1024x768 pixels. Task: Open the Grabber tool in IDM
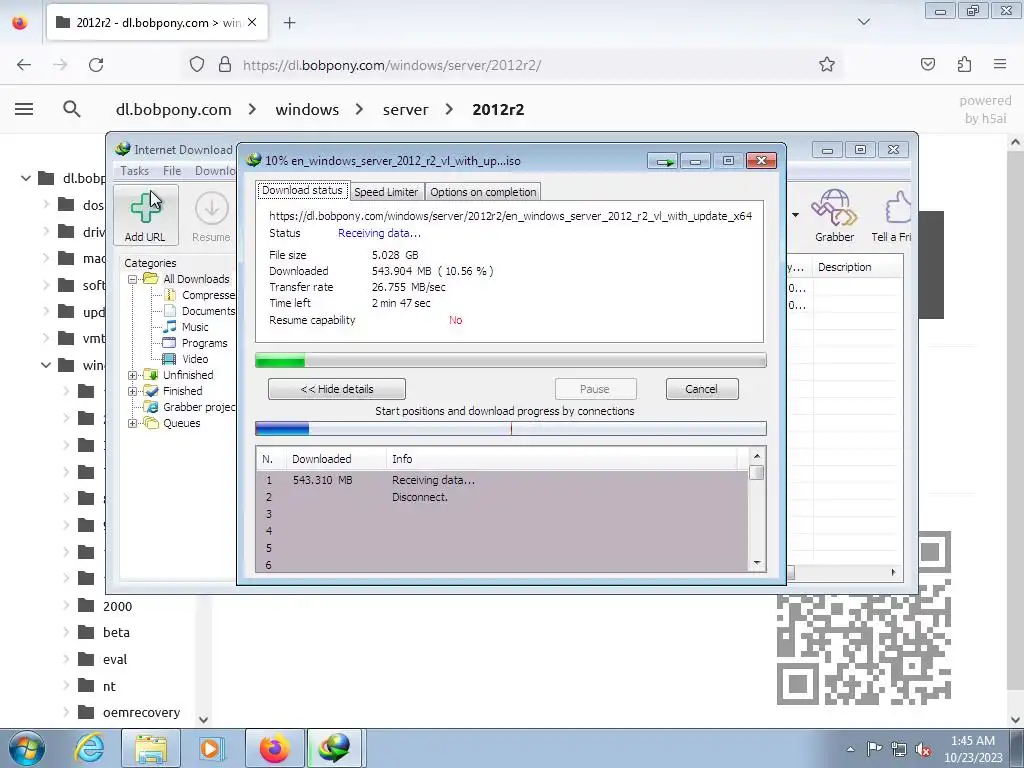click(x=834, y=216)
